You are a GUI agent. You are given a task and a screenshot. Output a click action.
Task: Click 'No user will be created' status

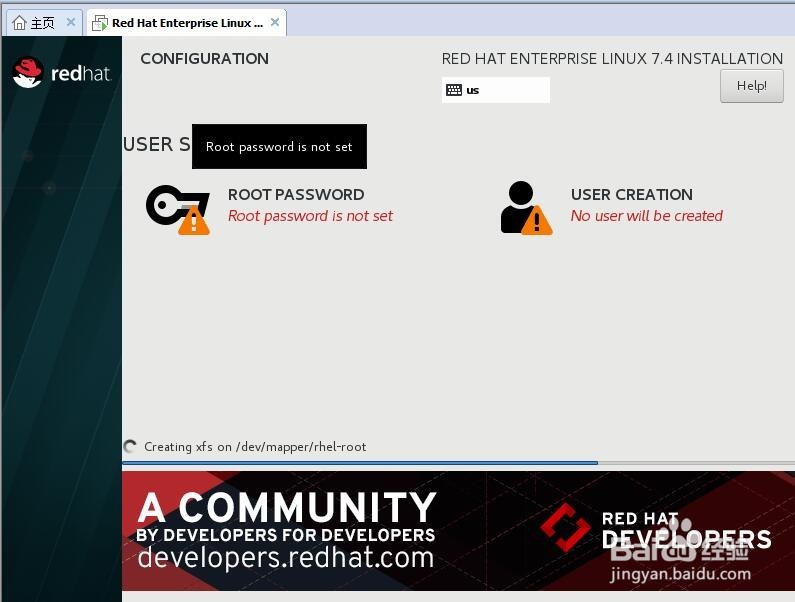coord(646,216)
